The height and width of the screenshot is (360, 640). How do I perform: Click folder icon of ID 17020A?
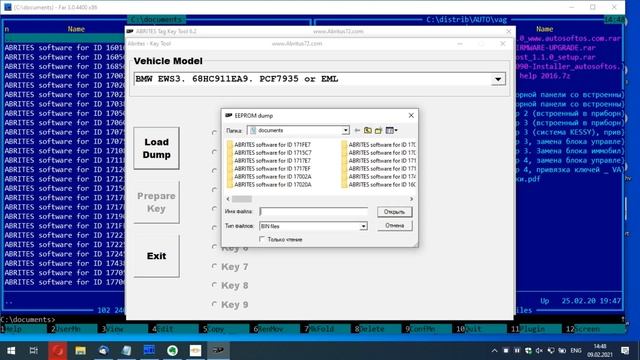pos(230,184)
